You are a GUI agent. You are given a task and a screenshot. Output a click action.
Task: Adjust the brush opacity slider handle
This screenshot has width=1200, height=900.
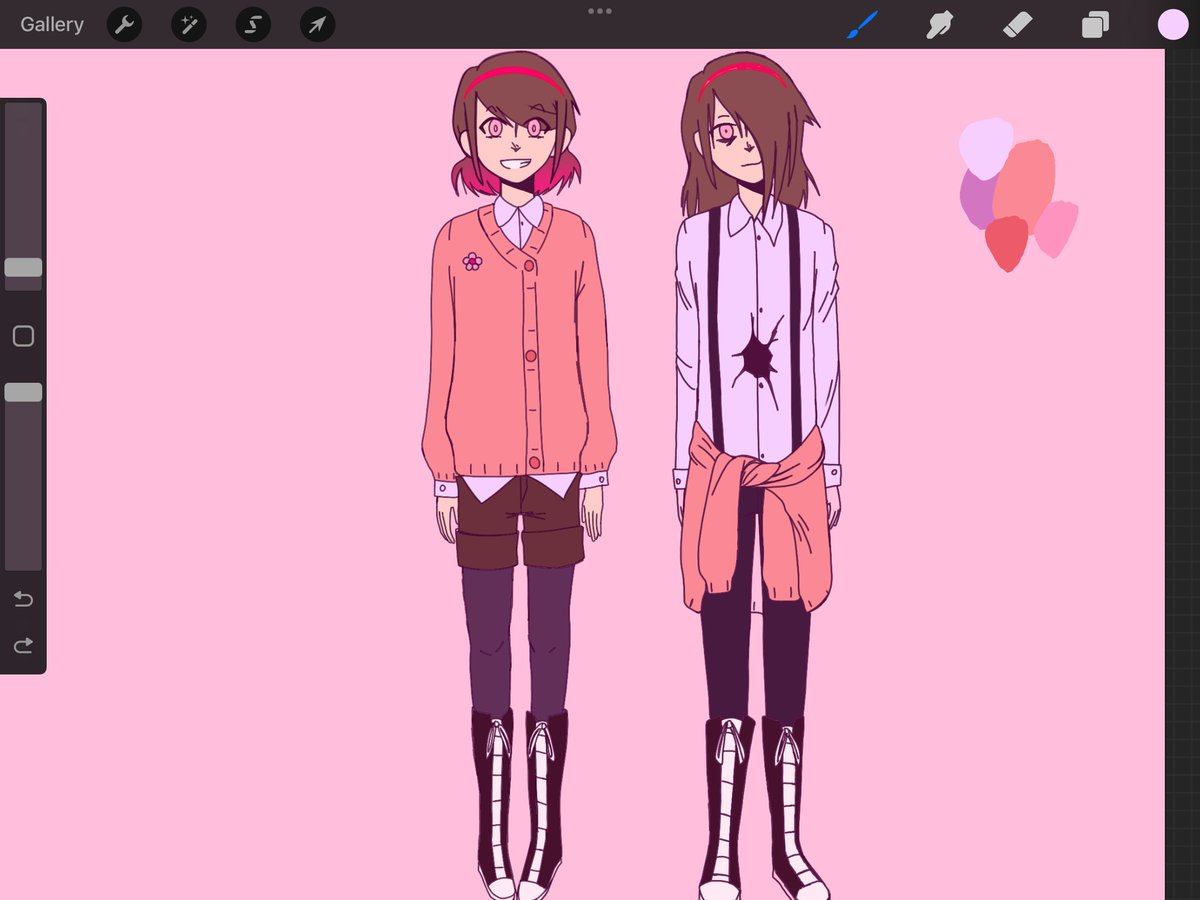[23, 392]
